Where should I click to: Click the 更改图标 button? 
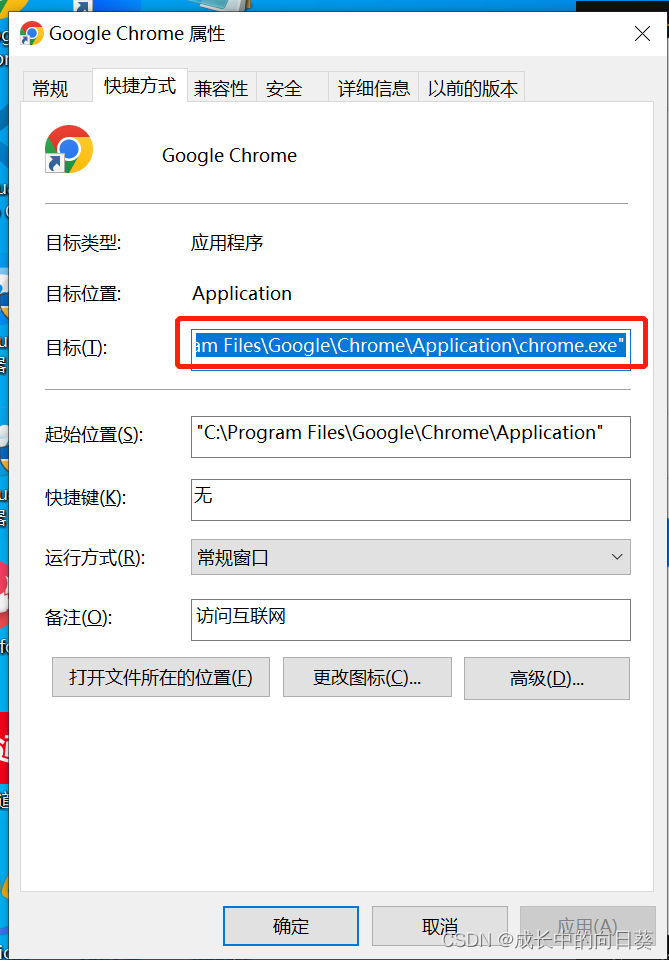click(367, 677)
